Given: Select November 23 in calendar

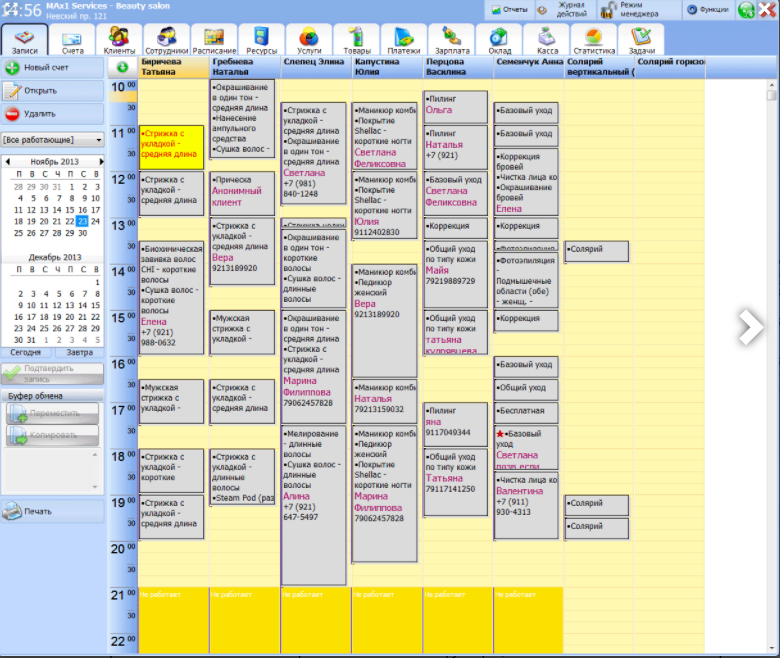Looking at the screenshot, I should 83,221.
